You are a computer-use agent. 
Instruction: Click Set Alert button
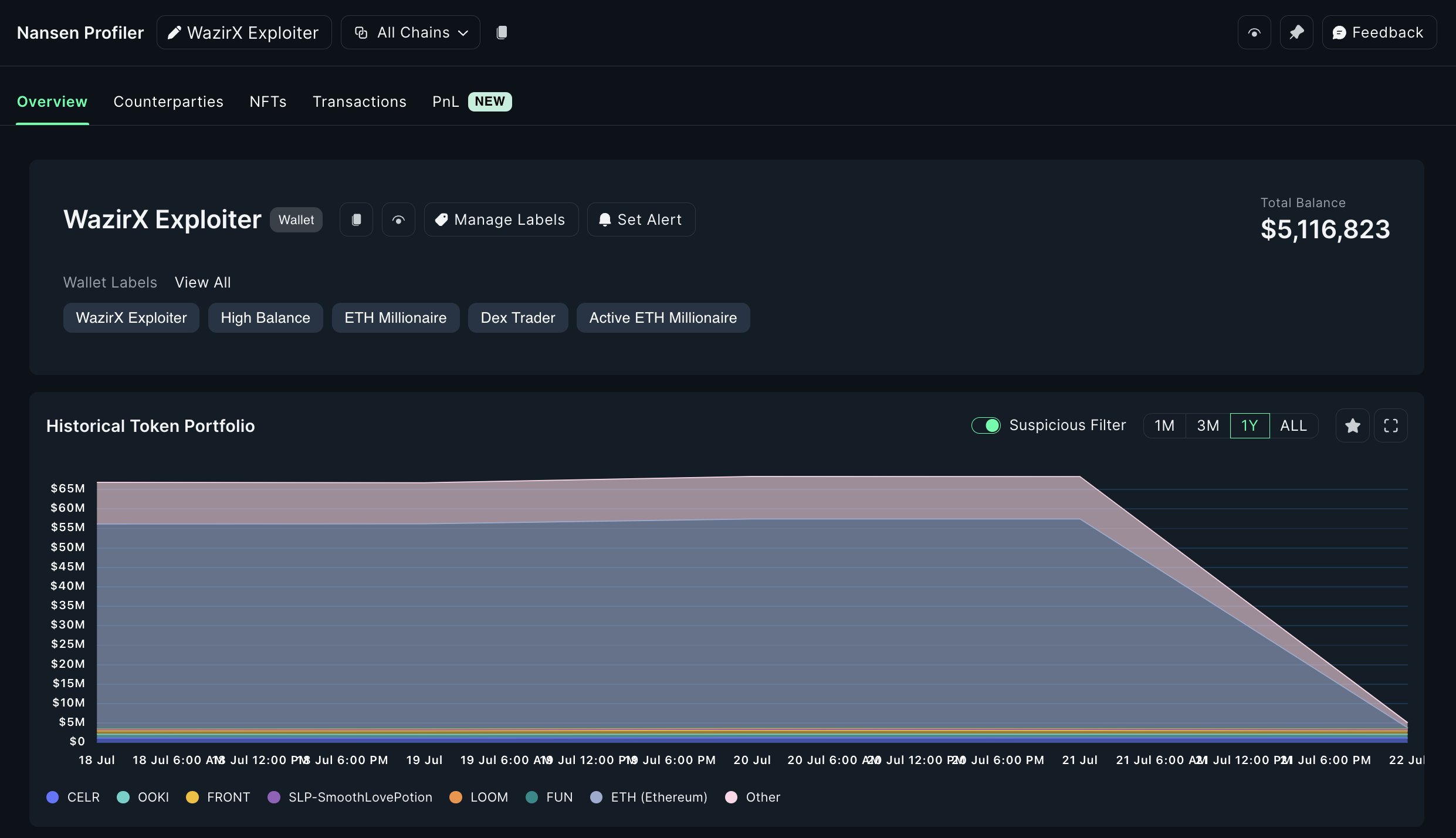[641, 219]
